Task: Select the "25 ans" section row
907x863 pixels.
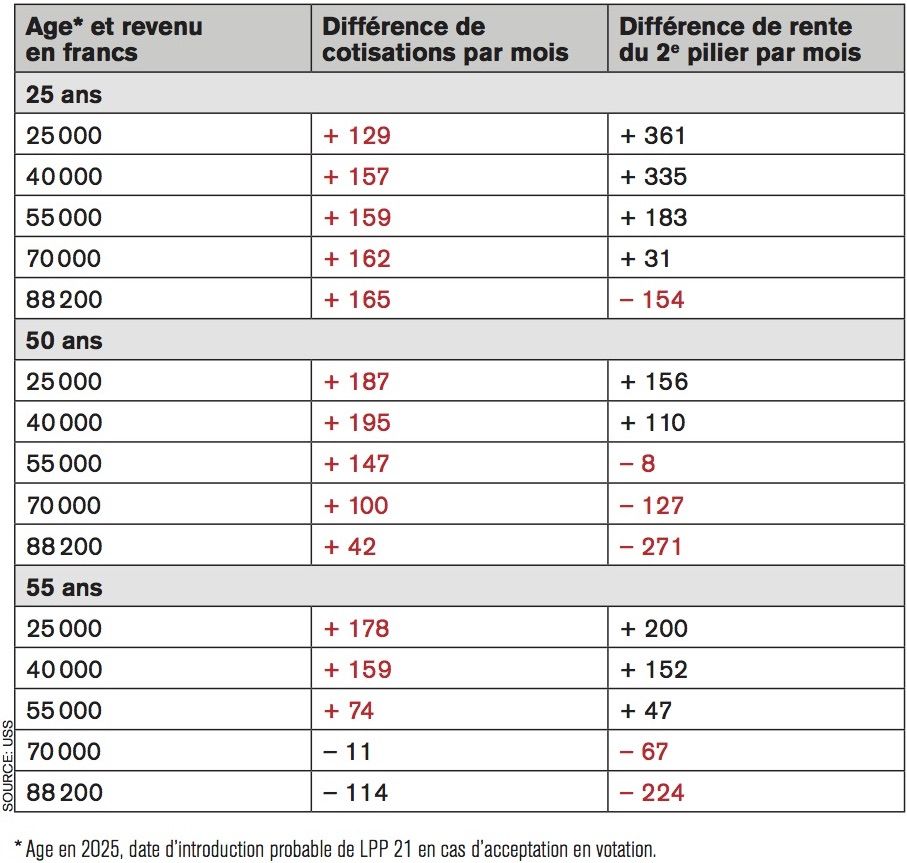Action: point(64,95)
